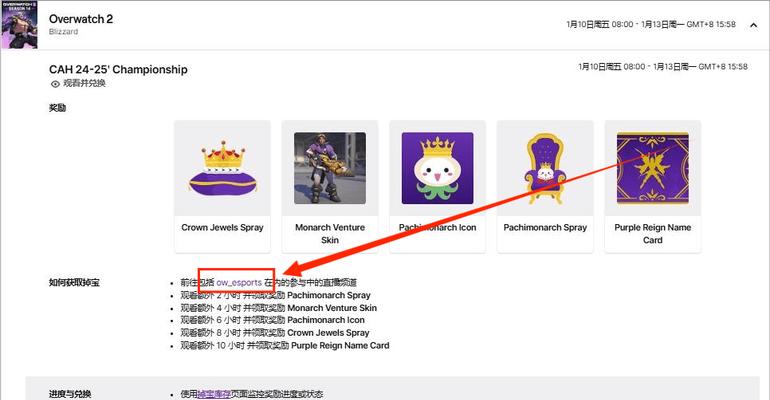Click the CAH 24-25' Championship heading
This screenshot has height=400, width=770.
[118, 70]
